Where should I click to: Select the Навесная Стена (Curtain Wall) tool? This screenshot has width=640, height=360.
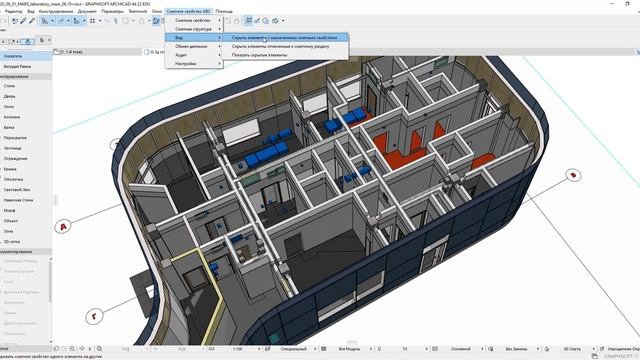pos(18,200)
